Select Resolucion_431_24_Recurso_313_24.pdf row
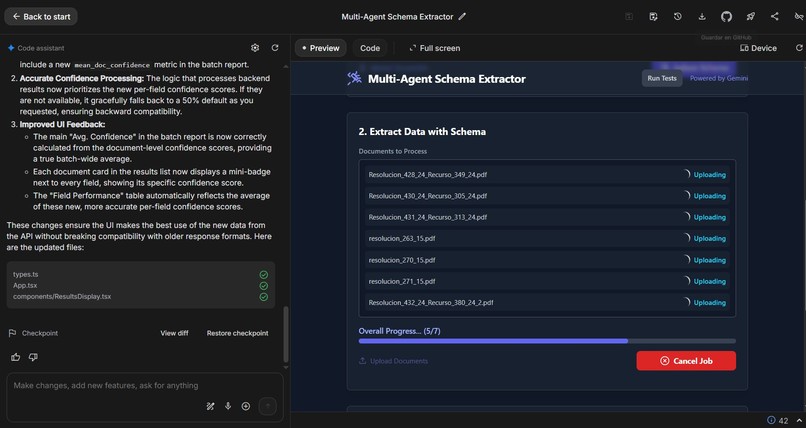Viewport: 806px width, 428px height. [547, 217]
